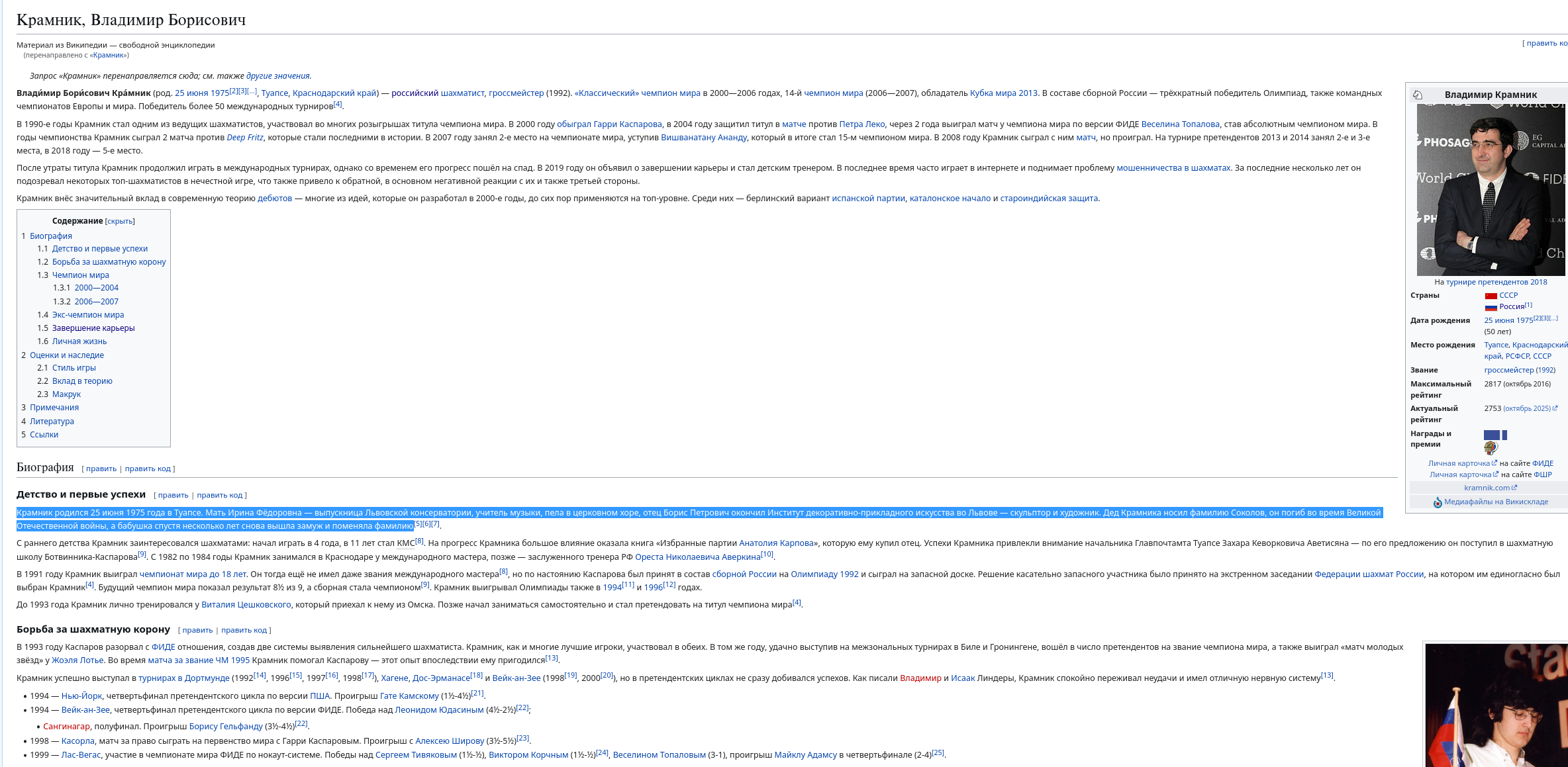Image resolution: width=1568 pixels, height=767 pixels.
Task: Click править код for Детство и первые успехи
Action: pyautogui.click(x=219, y=495)
